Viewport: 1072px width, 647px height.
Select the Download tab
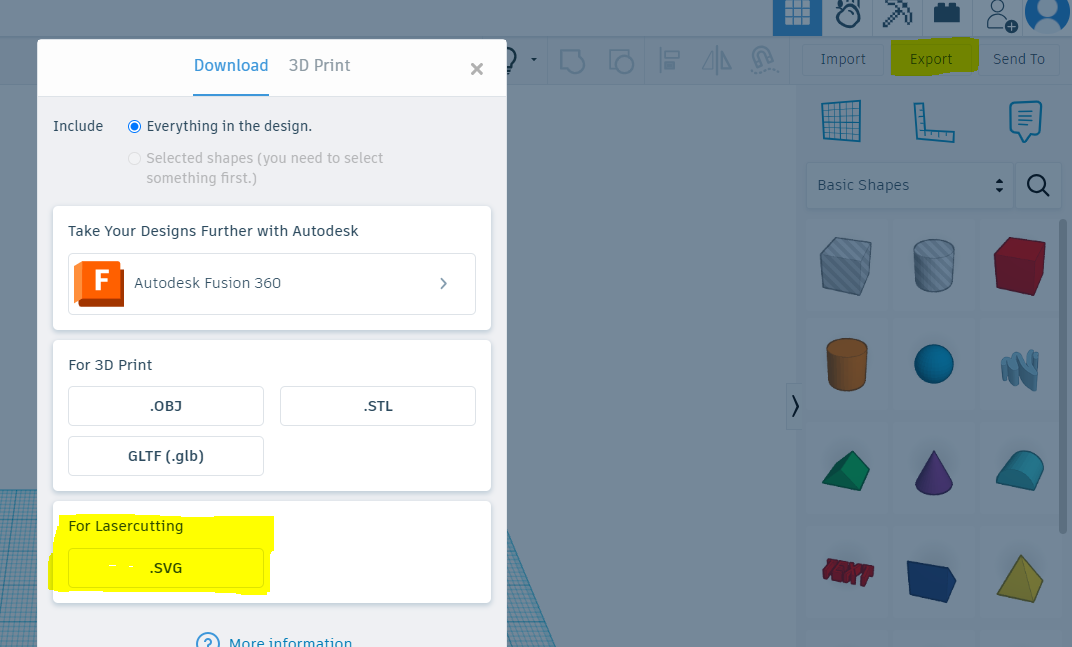pyautogui.click(x=231, y=65)
